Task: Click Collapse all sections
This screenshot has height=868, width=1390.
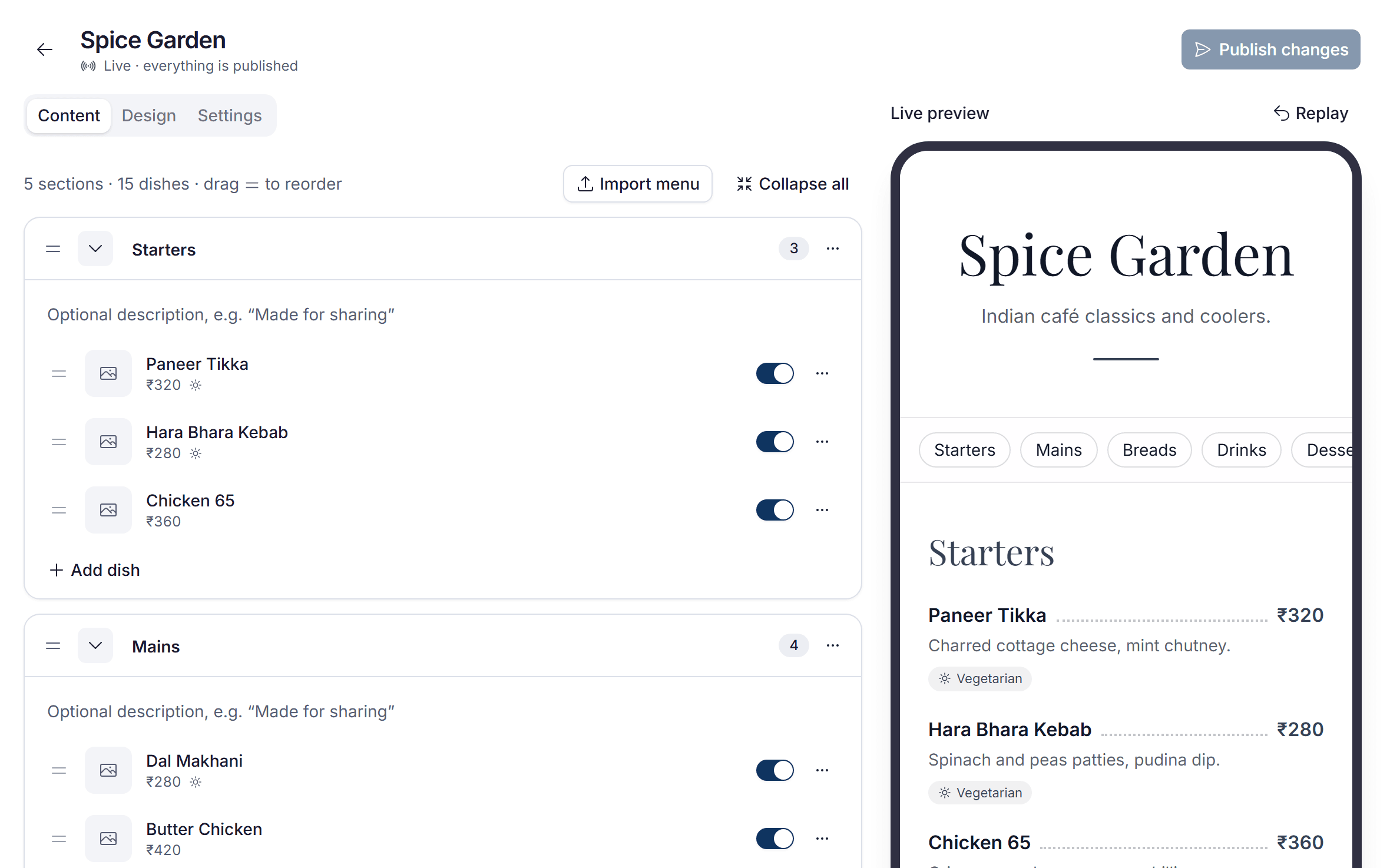Action: tap(792, 184)
